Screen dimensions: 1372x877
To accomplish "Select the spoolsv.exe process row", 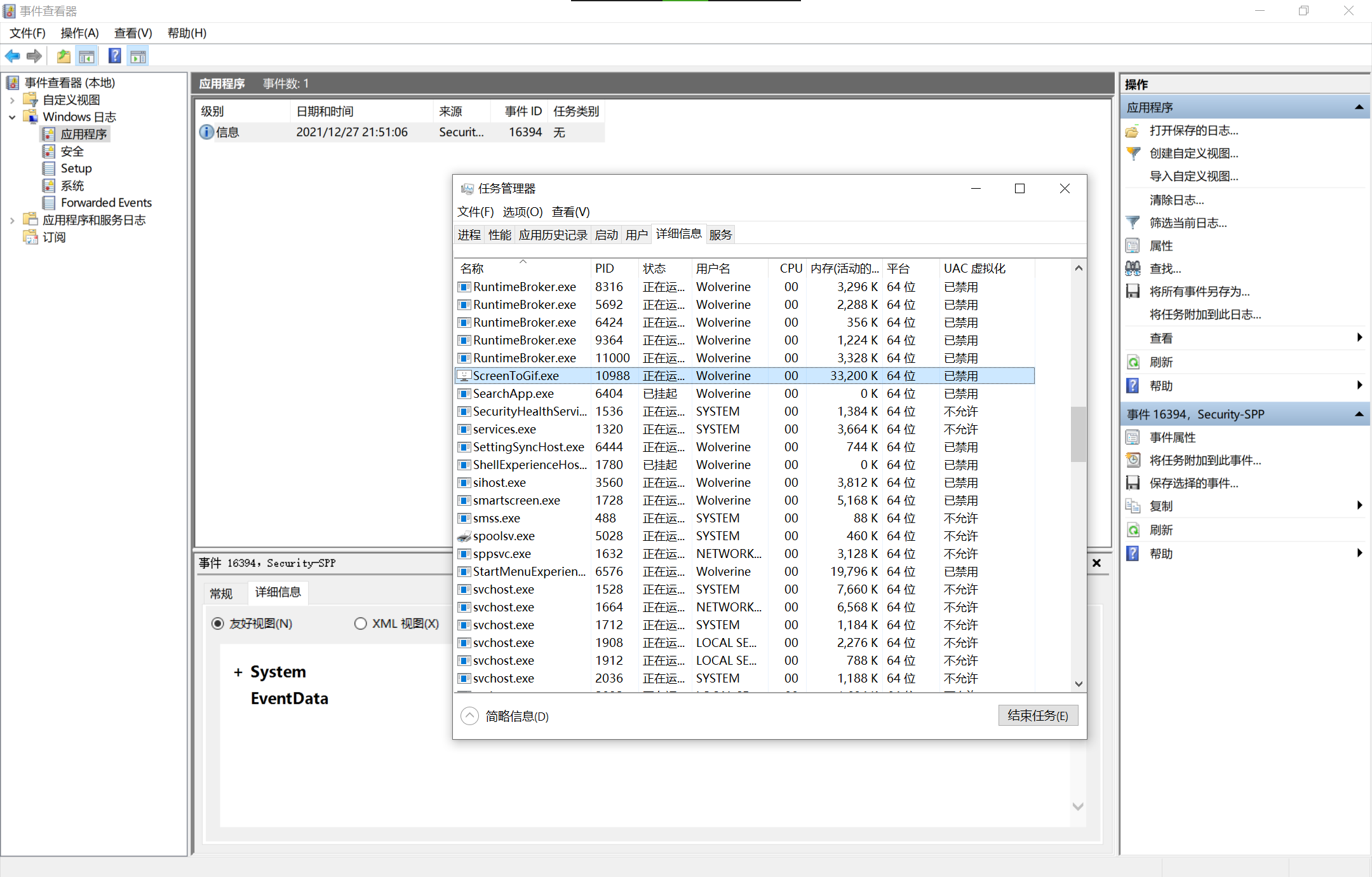I will tap(504, 536).
